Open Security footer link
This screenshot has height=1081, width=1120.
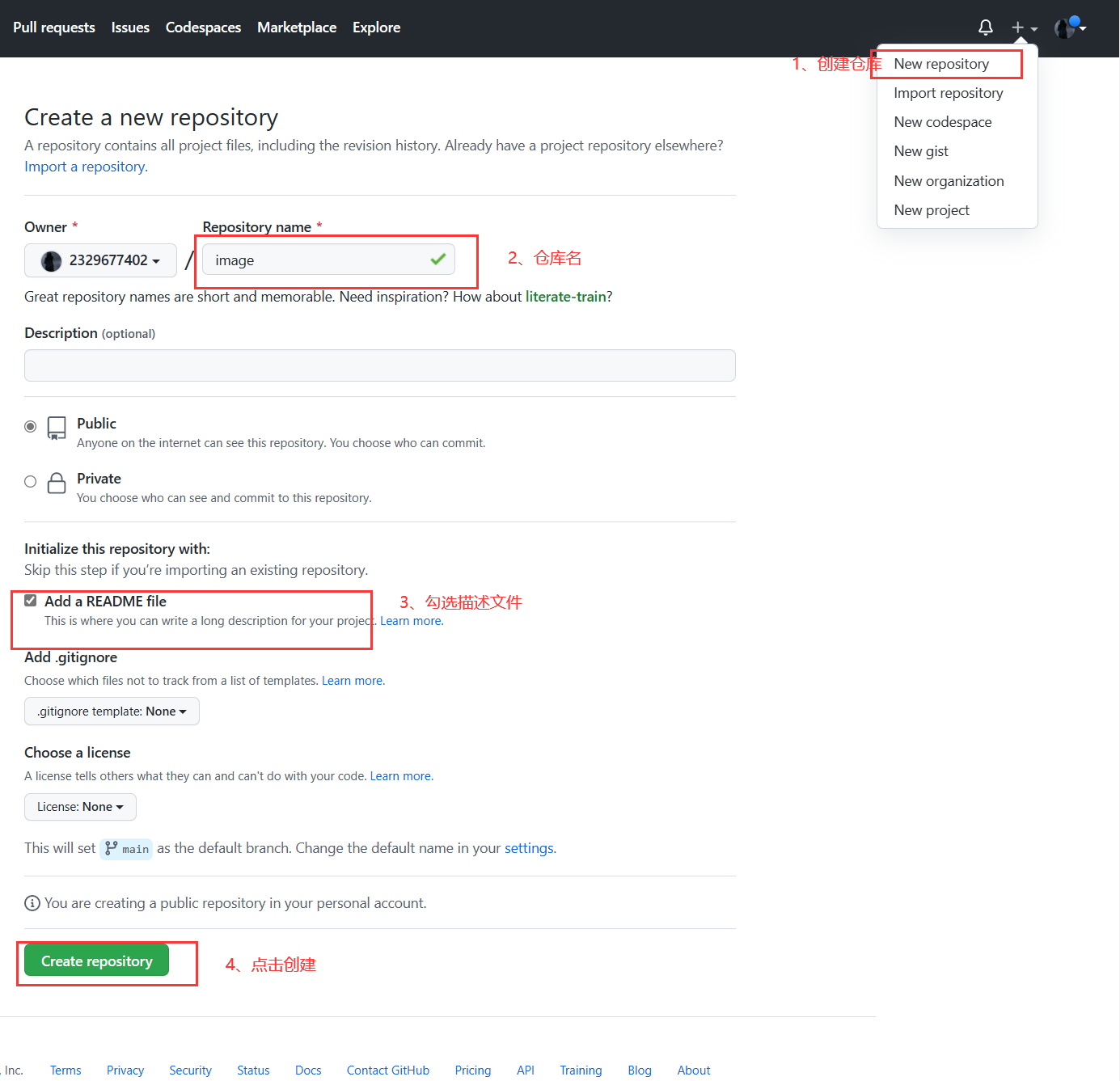(190, 1070)
